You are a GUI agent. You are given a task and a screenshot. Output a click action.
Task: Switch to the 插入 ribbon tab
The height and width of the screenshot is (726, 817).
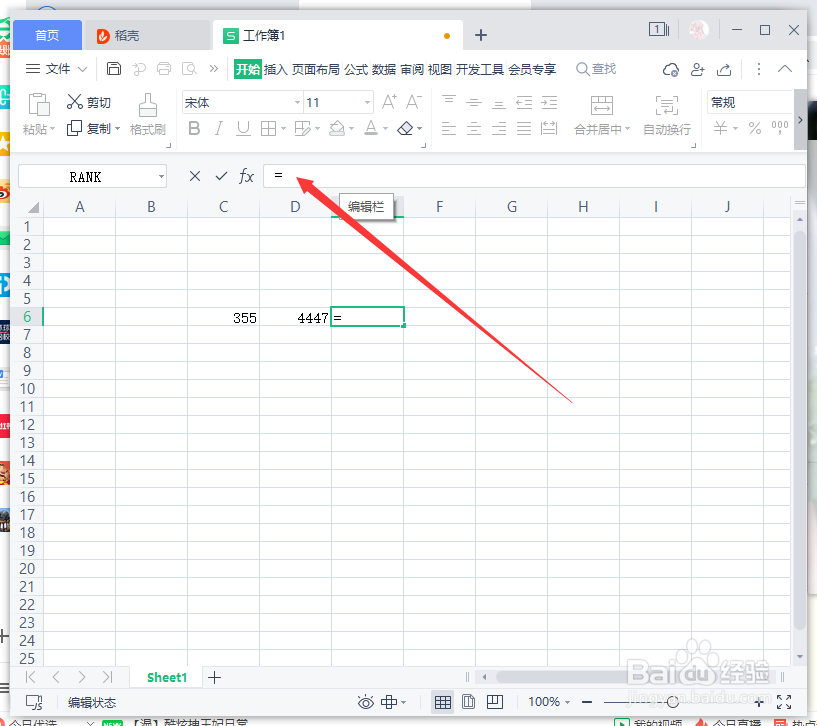(276, 69)
